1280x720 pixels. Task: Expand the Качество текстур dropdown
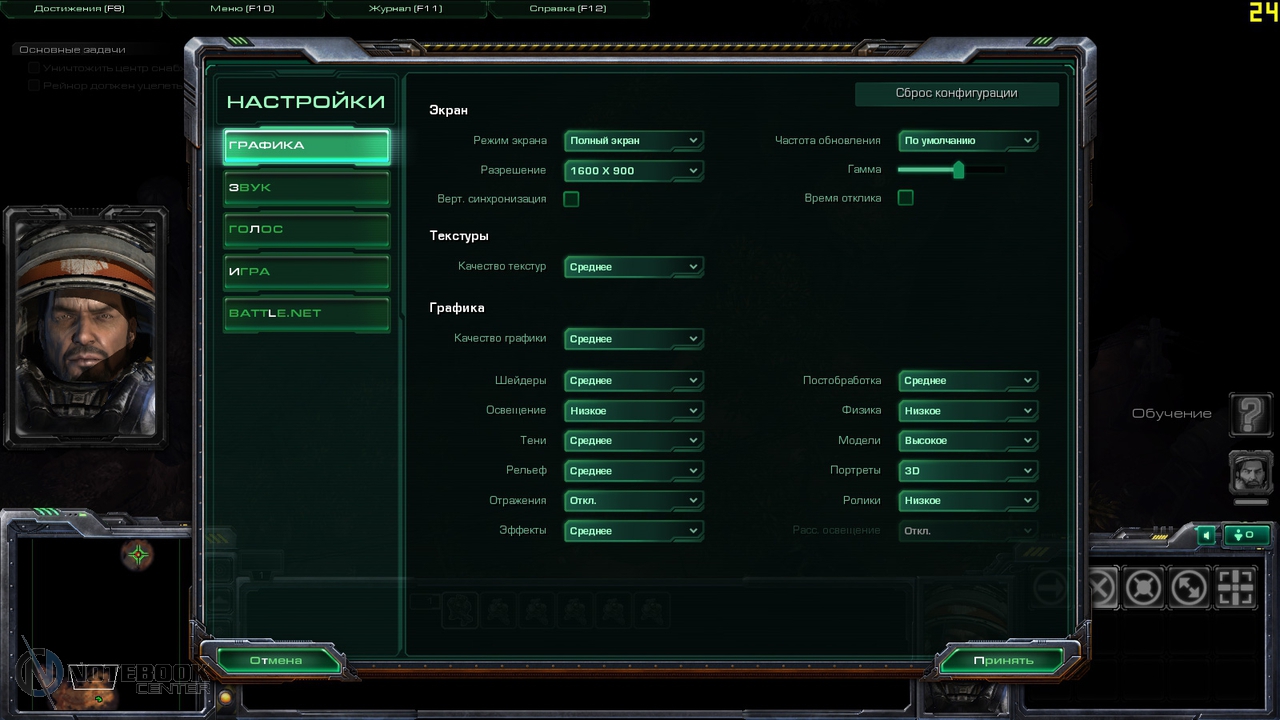click(x=633, y=267)
